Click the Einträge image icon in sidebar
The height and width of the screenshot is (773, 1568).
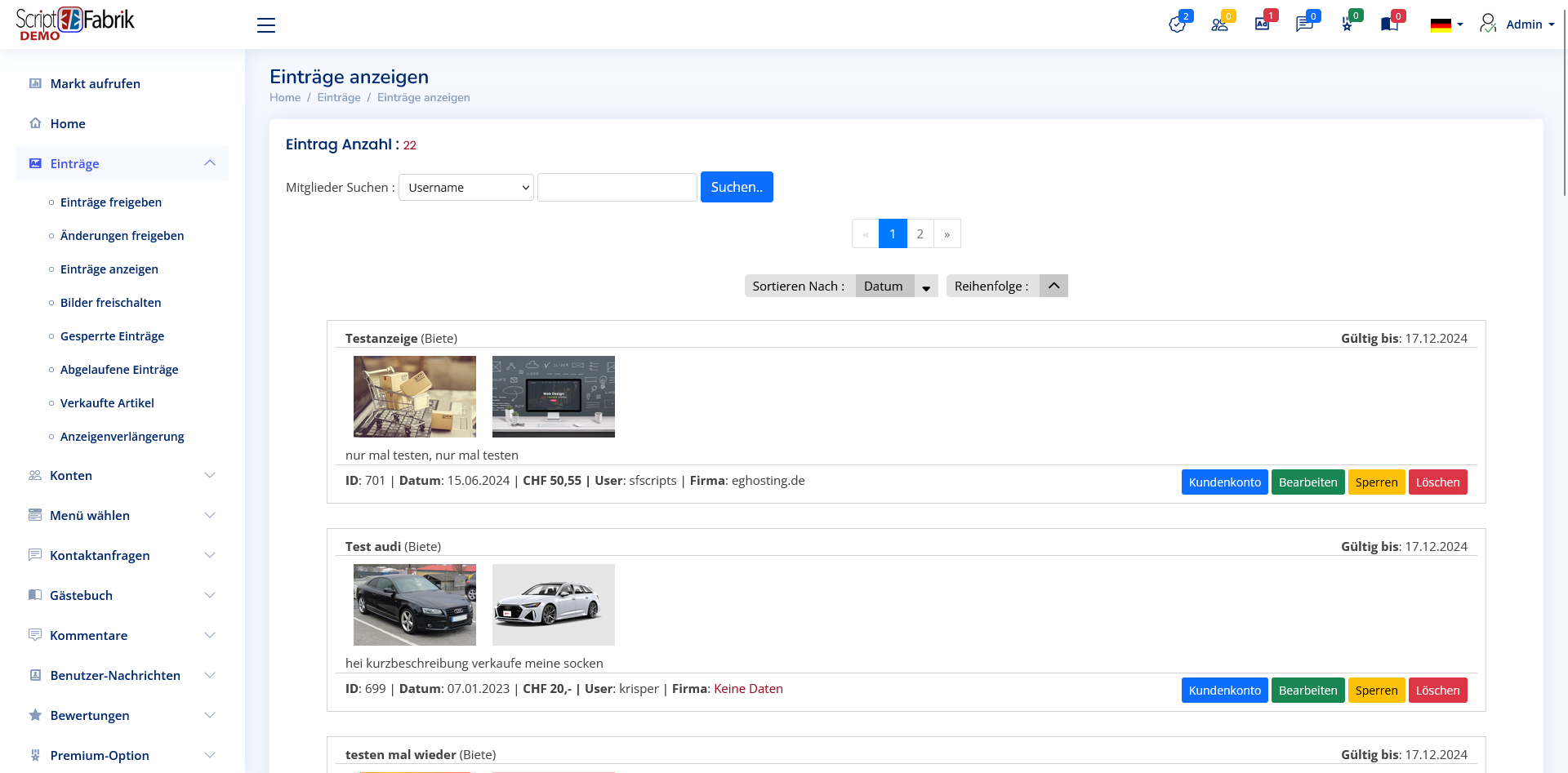point(35,163)
